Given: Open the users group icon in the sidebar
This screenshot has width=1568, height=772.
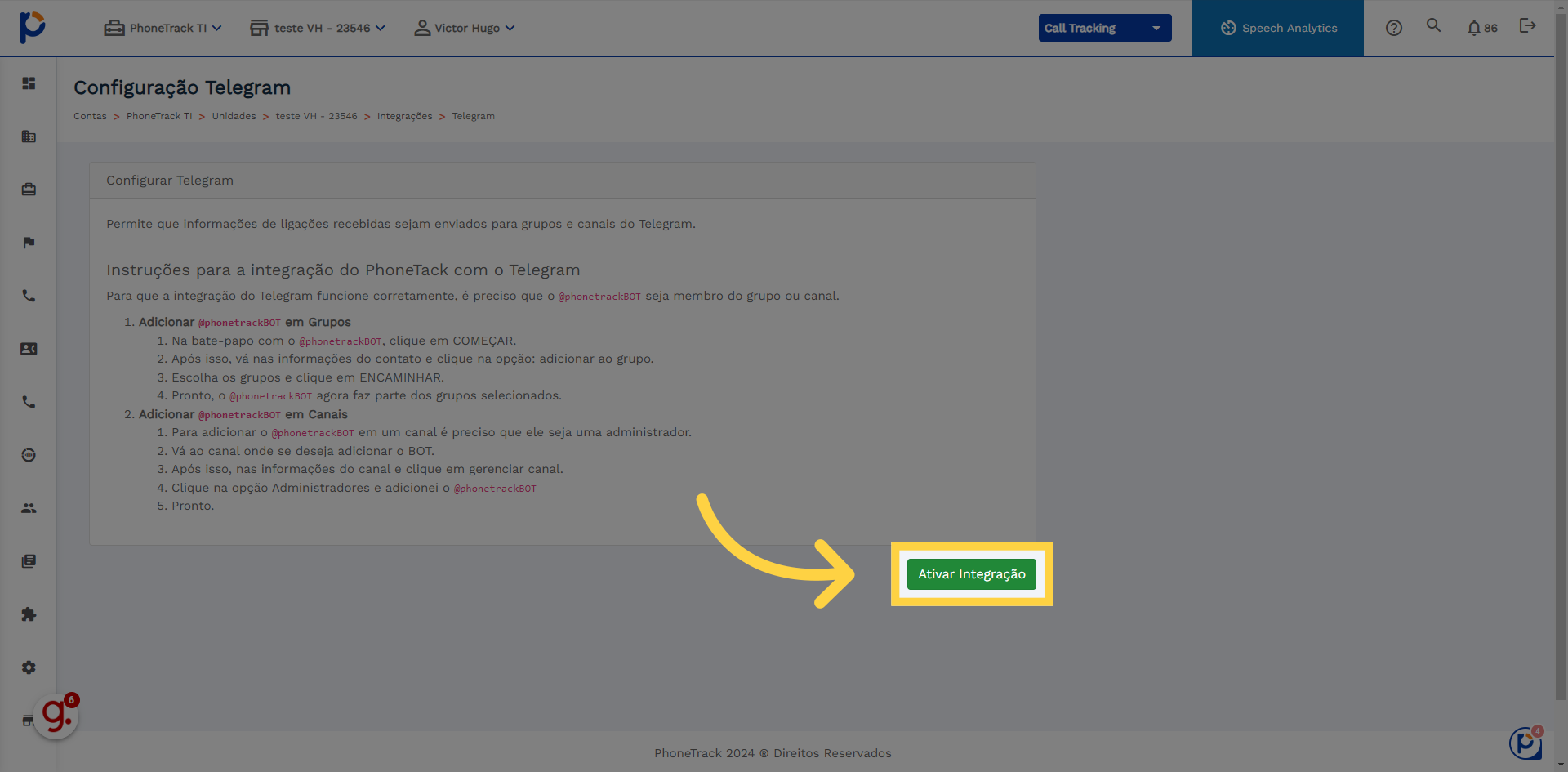Looking at the screenshot, I should pos(29,508).
